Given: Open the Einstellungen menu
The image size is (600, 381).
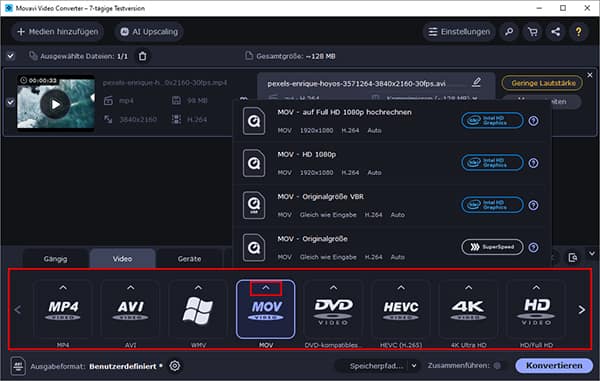Looking at the screenshot, I should 459,32.
